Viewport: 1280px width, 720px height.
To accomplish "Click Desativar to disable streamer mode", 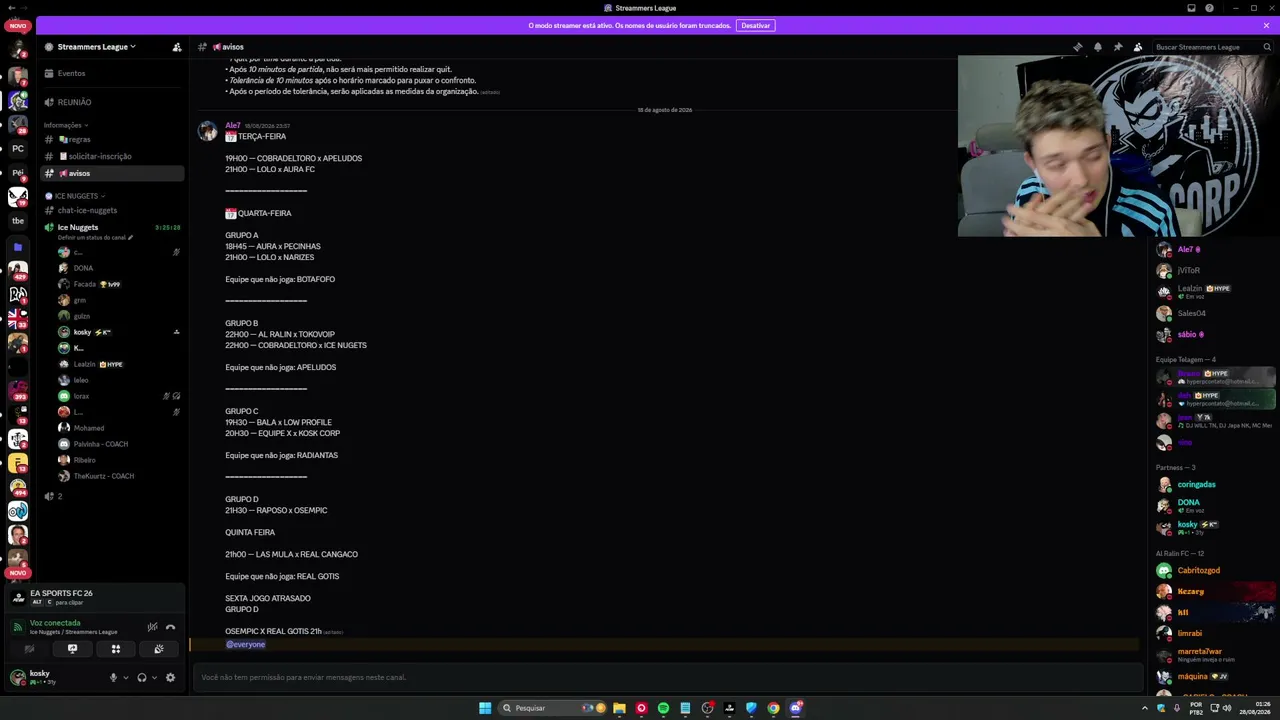I will [x=756, y=25].
